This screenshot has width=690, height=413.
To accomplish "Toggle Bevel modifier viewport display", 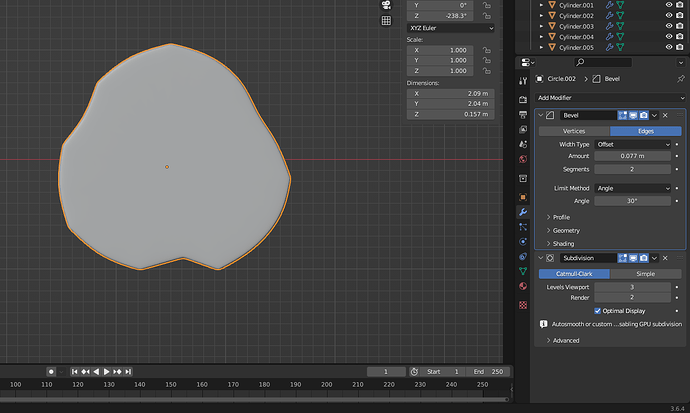I will point(633,115).
